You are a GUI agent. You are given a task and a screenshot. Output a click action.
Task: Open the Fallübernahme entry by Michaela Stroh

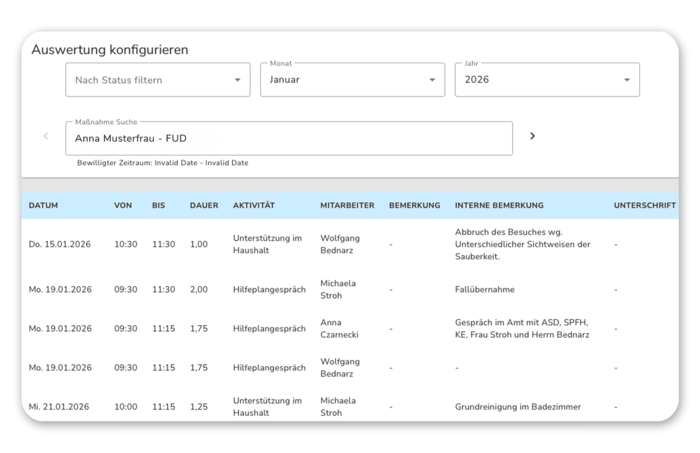tap(483, 290)
